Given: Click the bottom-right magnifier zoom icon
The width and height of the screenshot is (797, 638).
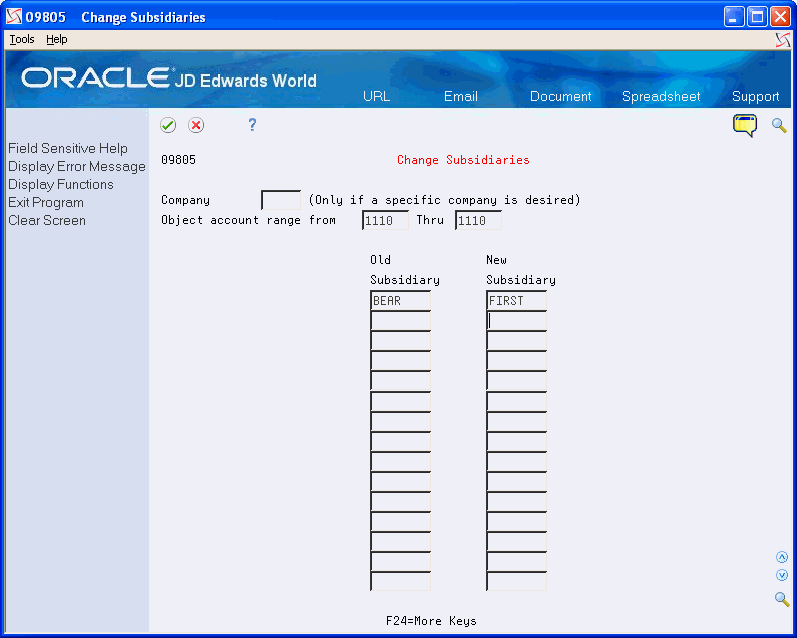Looking at the screenshot, I should [x=782, y=599].
